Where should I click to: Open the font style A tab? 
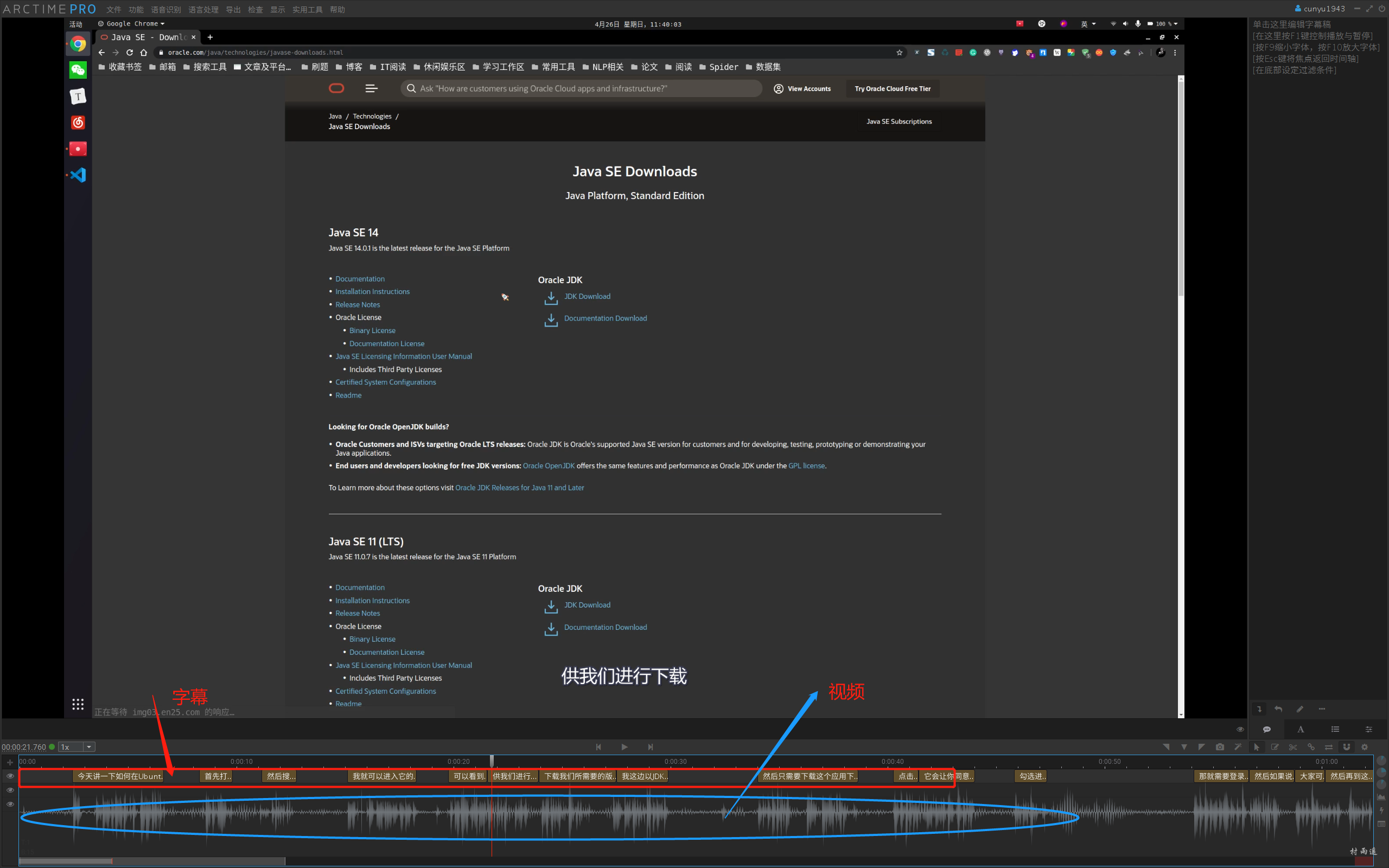(x=1301, y=729)
